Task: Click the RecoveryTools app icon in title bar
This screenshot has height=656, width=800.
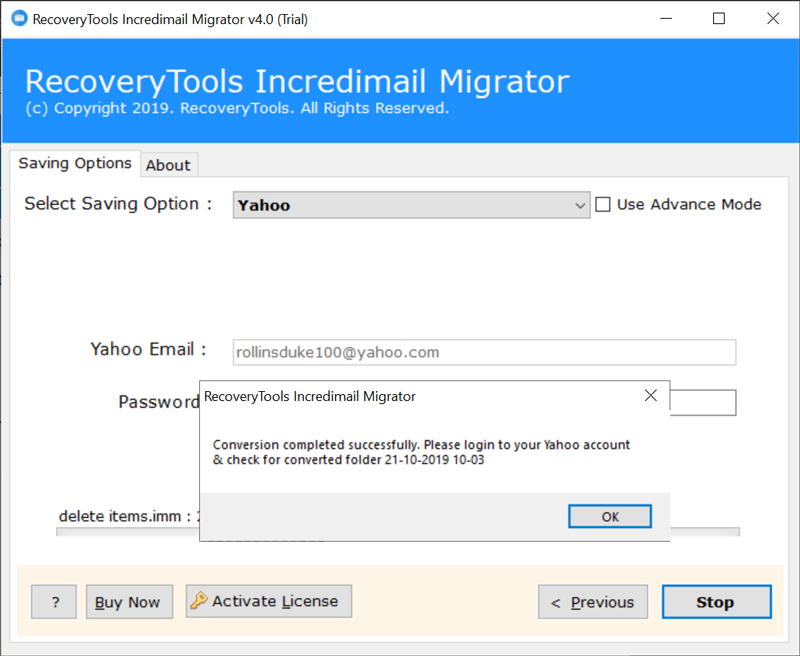Action: point(19,19)
